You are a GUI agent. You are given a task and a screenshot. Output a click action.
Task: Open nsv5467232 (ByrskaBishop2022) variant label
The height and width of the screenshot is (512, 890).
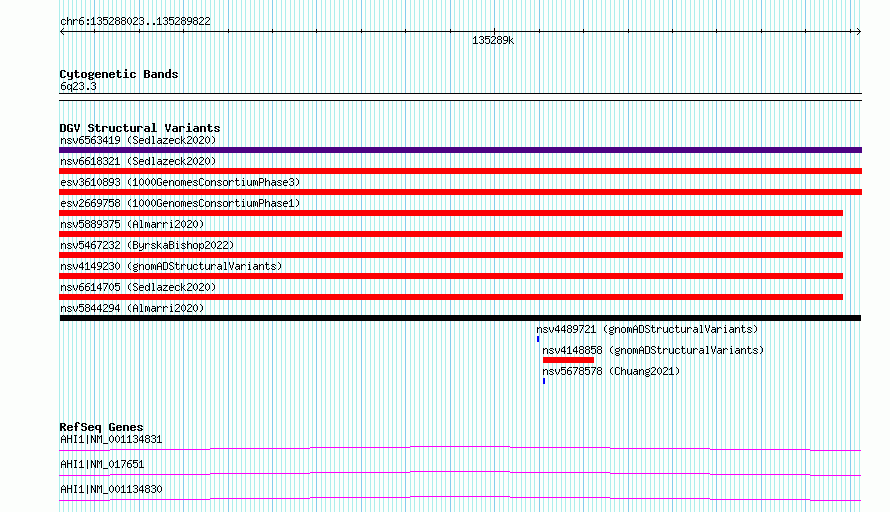[x=147, y=245]
